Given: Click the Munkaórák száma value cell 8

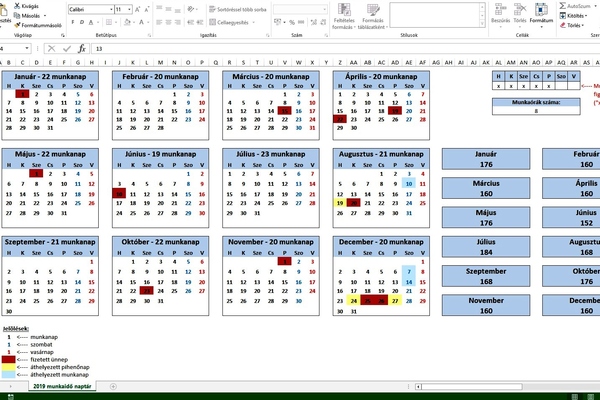Looking at the screenshot, I should click(536, 111).
